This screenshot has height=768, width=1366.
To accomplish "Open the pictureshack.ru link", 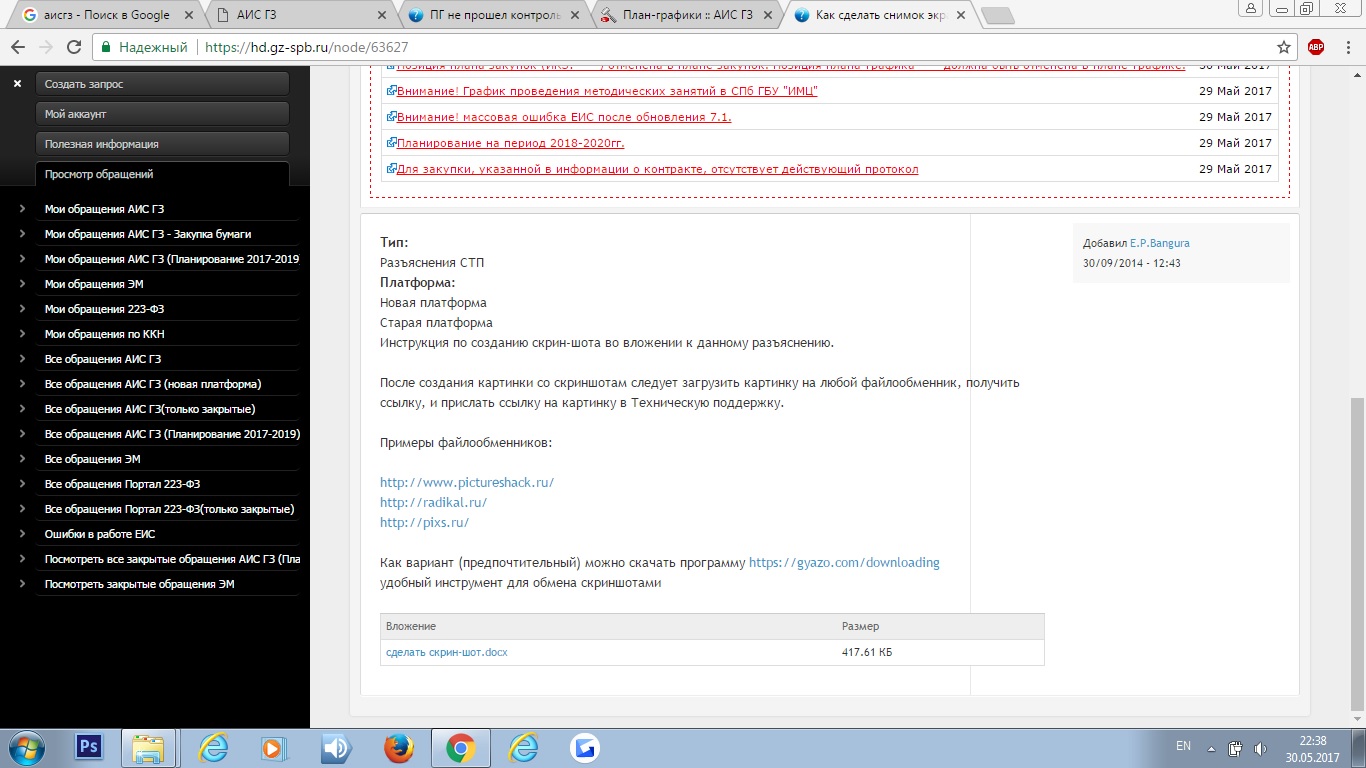I will pyautogui.click(x=467, y=482).
